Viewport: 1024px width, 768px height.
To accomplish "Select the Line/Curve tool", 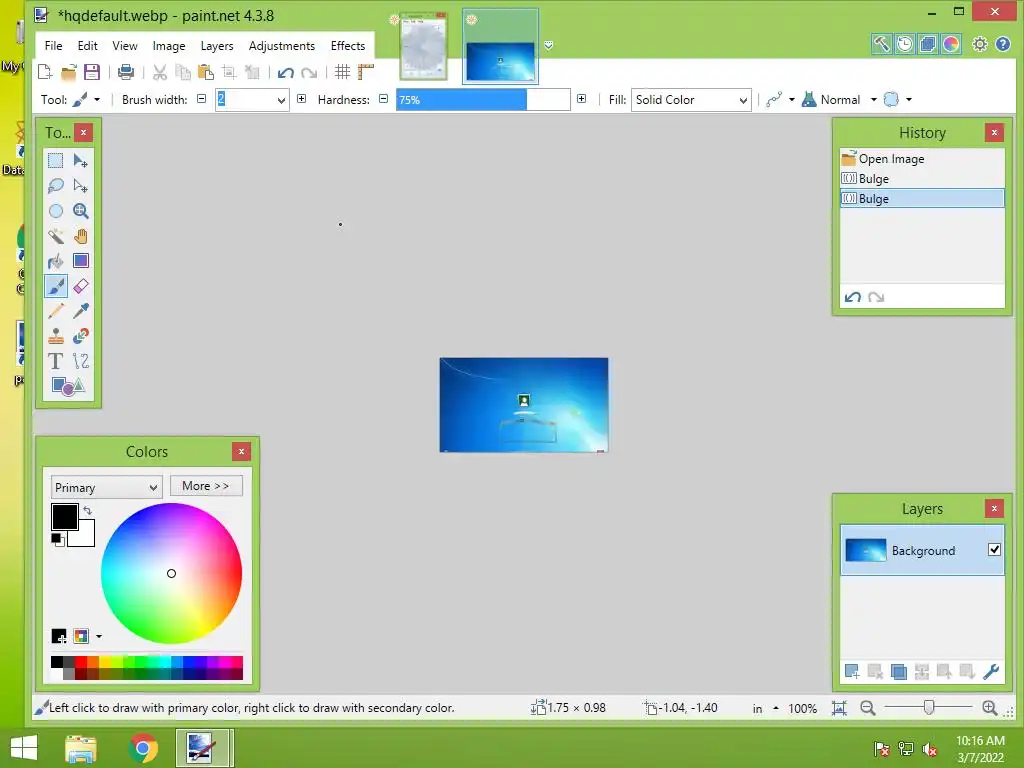I will click(x=80, y=361).
